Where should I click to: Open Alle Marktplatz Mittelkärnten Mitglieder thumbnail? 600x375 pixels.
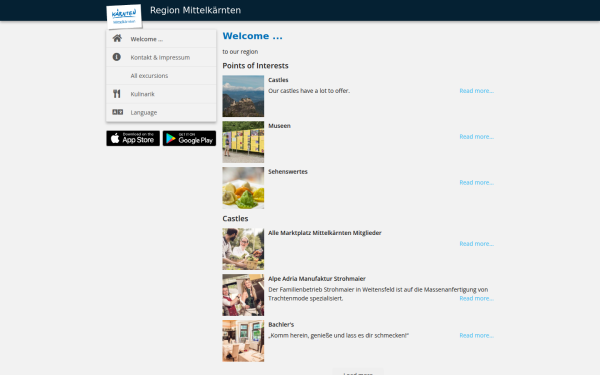[243, 249]
